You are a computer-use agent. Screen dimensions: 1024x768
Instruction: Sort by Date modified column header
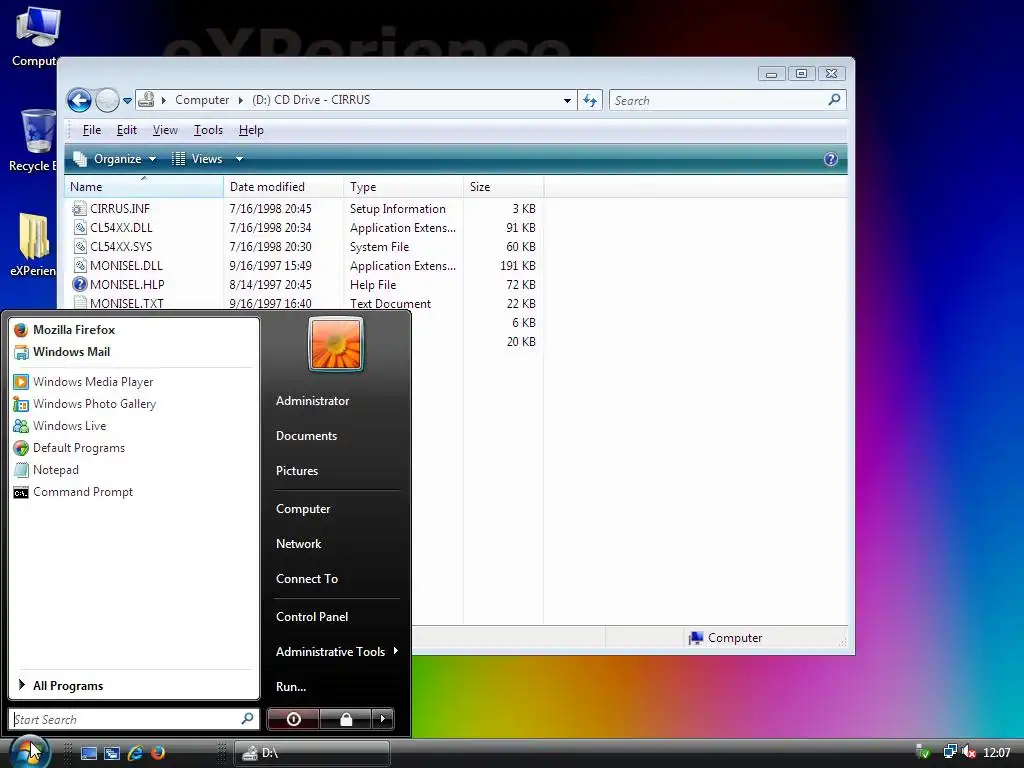[x=283, y=187]
